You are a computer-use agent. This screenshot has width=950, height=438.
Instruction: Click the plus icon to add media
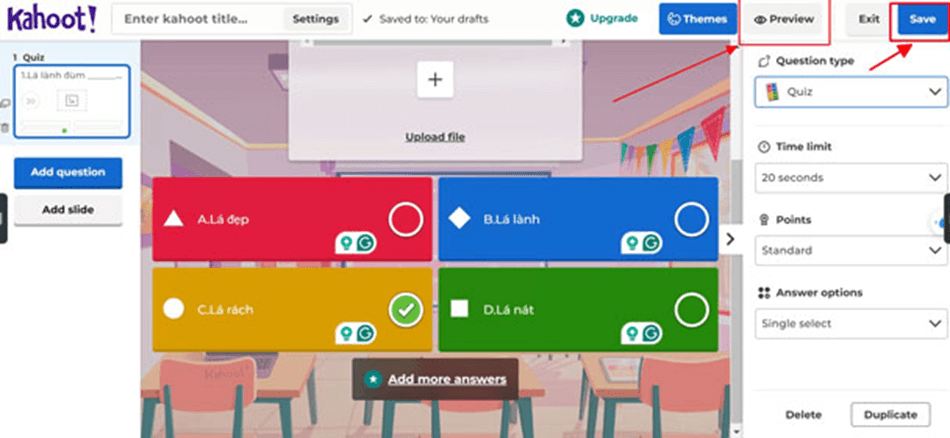coord(435,79)
